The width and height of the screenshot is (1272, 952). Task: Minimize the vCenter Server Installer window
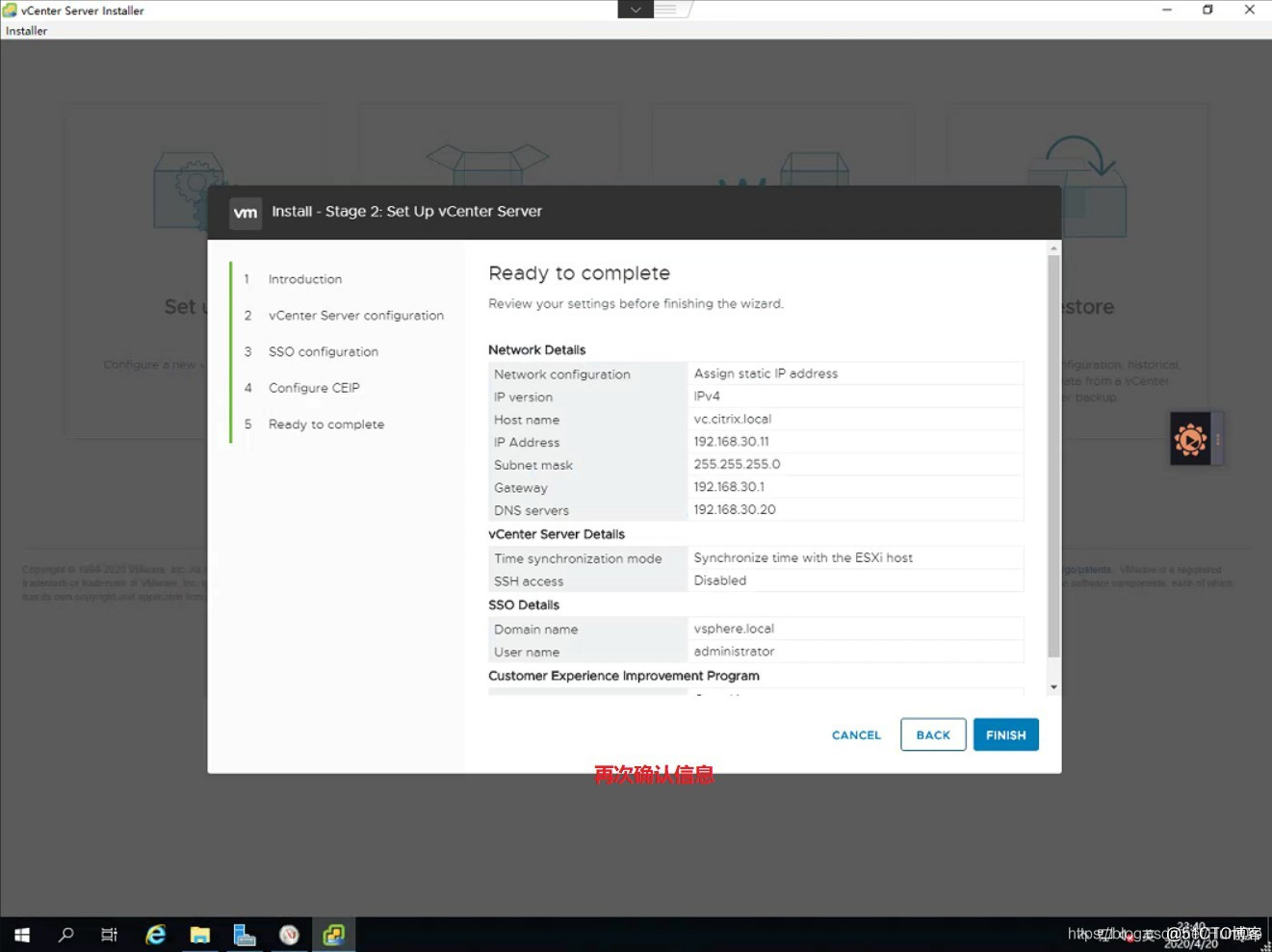tap(1167, 10)
